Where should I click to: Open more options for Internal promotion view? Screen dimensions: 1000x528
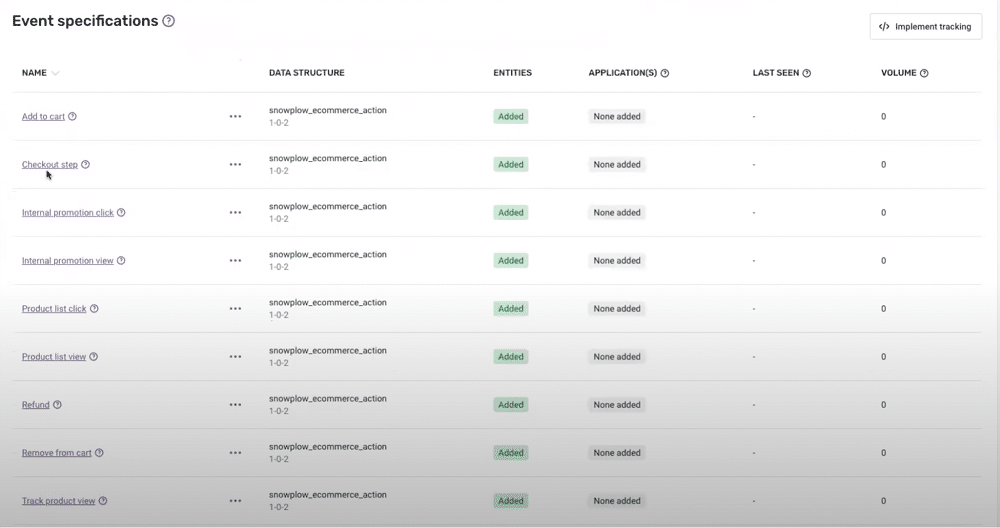click(x=235, y=261)
